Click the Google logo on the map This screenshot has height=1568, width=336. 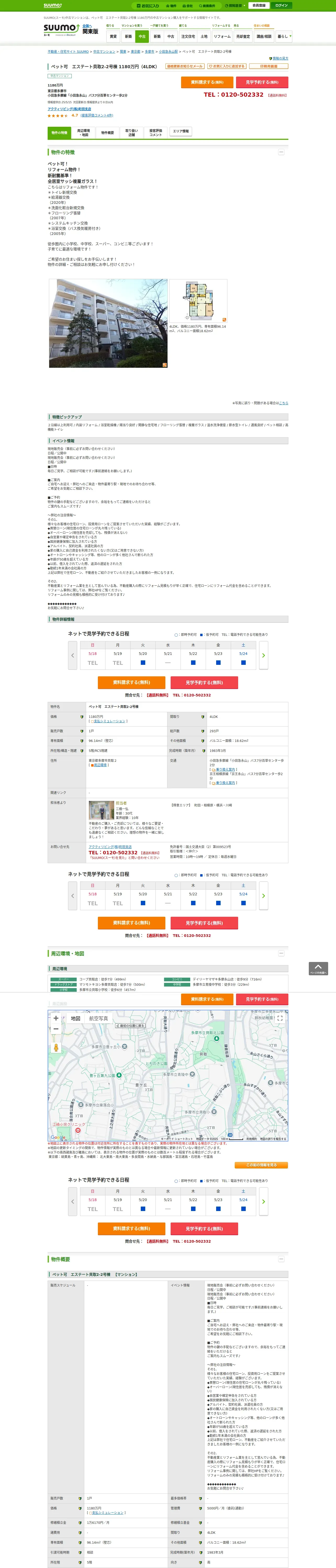pos(58,1137)
